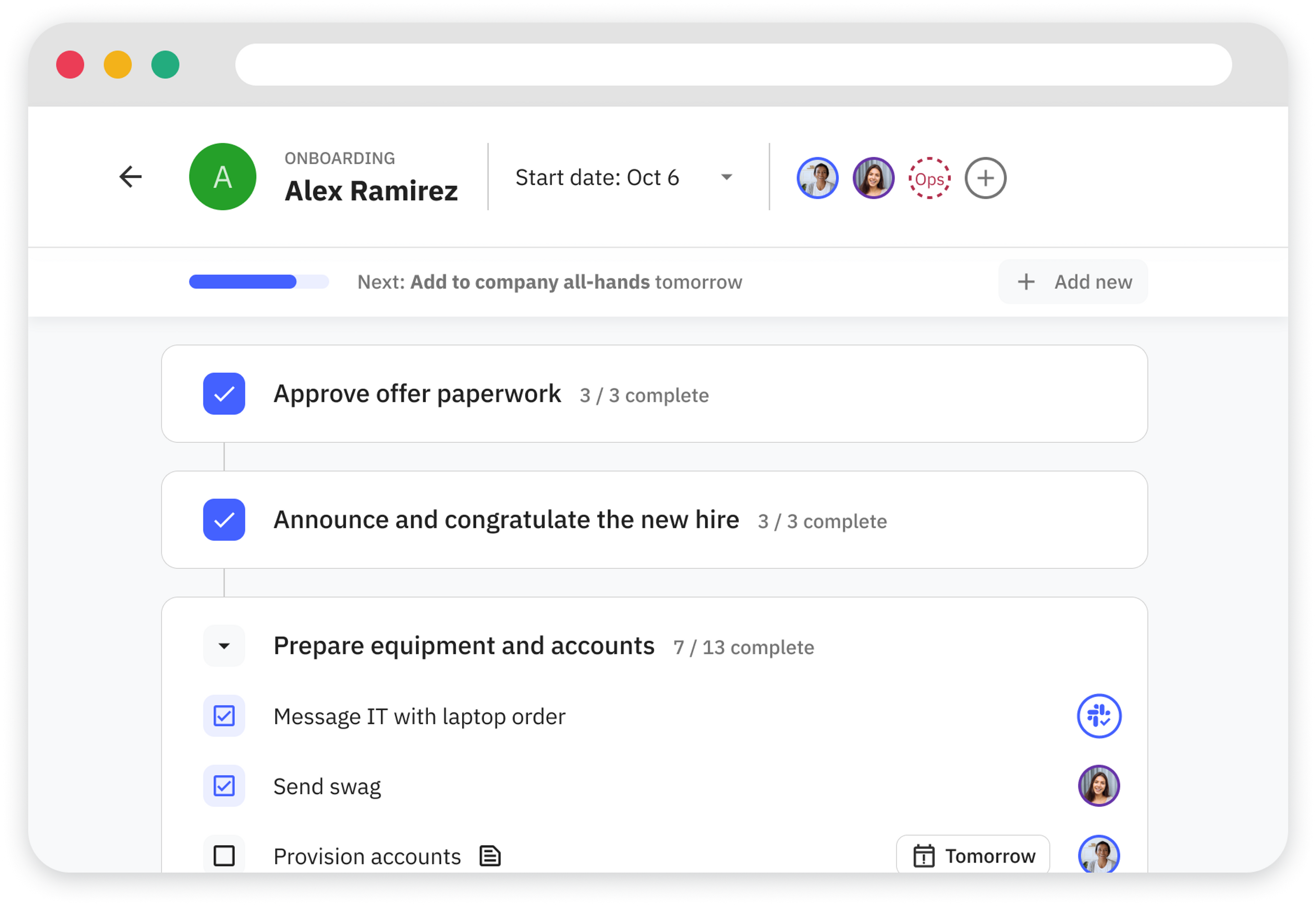
Task: Click the dashed Ops team avatar
Action: 929,178
